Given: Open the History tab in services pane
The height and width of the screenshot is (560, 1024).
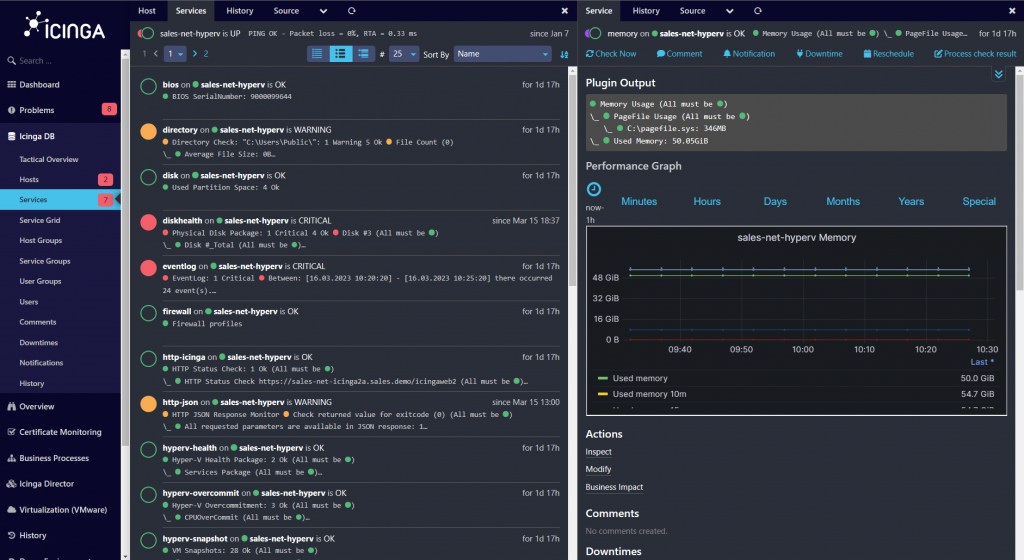Looking at the screenshot, I should pos(240,10).
